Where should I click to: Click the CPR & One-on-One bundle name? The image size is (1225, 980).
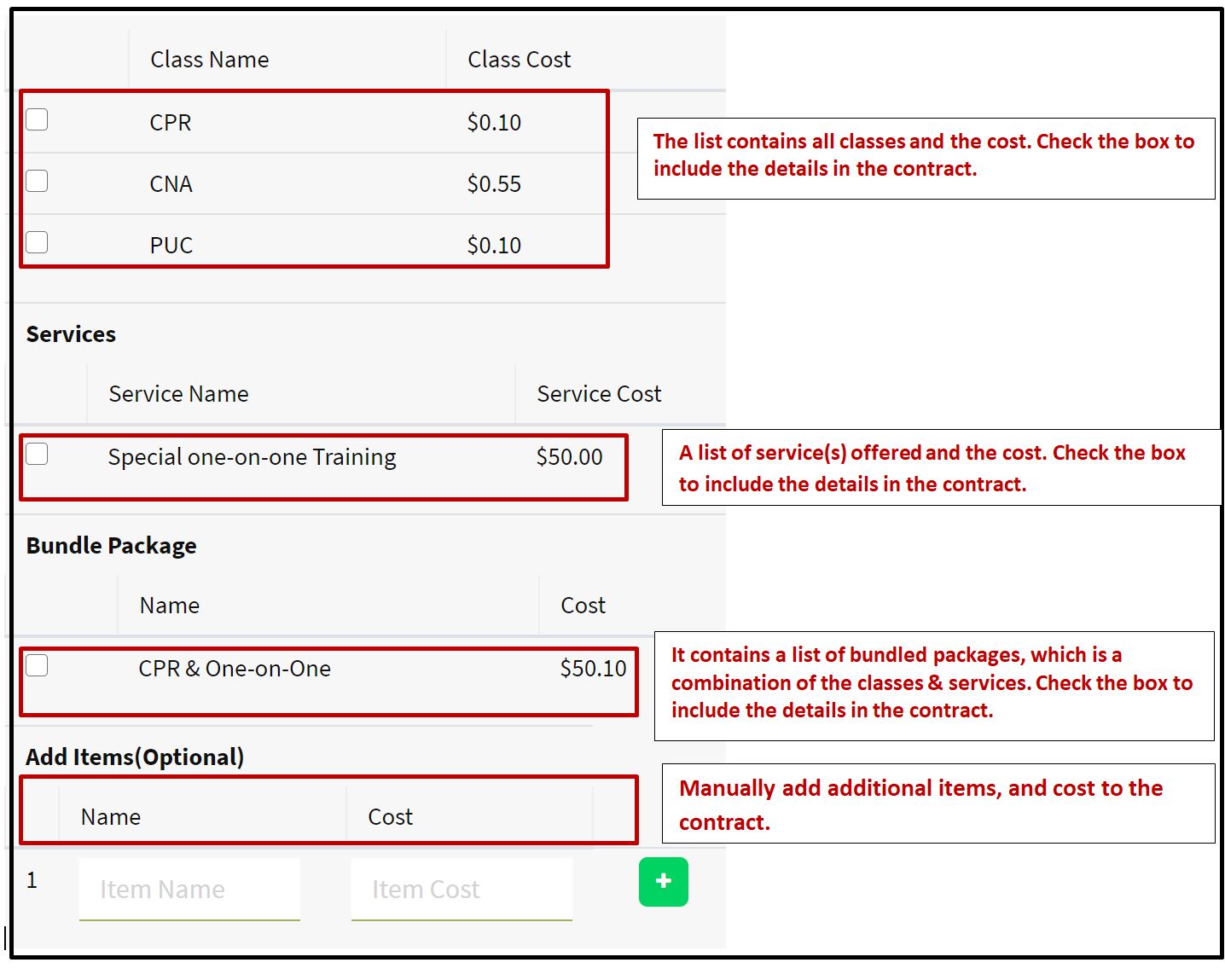click(235, 669)
